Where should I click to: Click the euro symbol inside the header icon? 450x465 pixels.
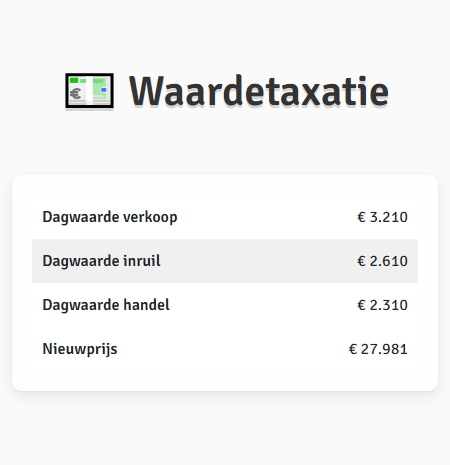[x=76, y=94]
